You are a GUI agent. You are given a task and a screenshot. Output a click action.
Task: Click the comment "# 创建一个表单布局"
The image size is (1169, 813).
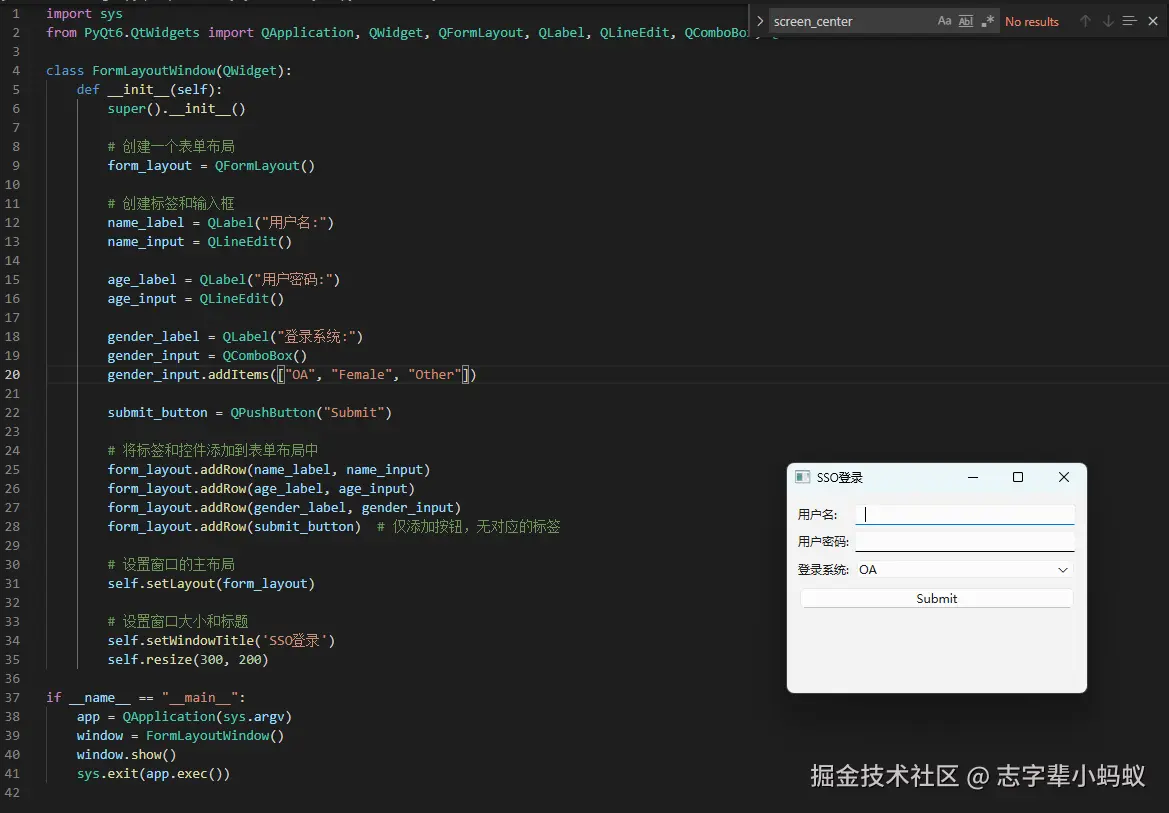click(171, 146)
